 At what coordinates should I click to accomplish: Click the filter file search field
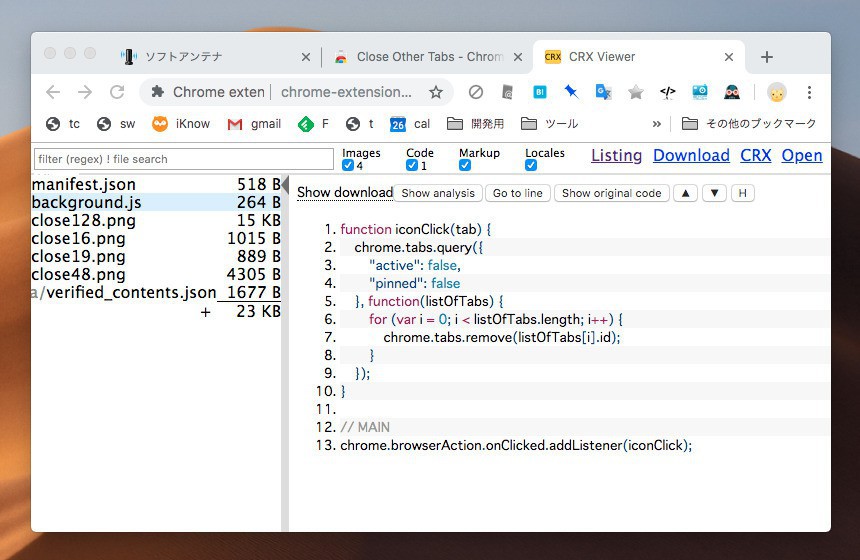tap(183, 159)
